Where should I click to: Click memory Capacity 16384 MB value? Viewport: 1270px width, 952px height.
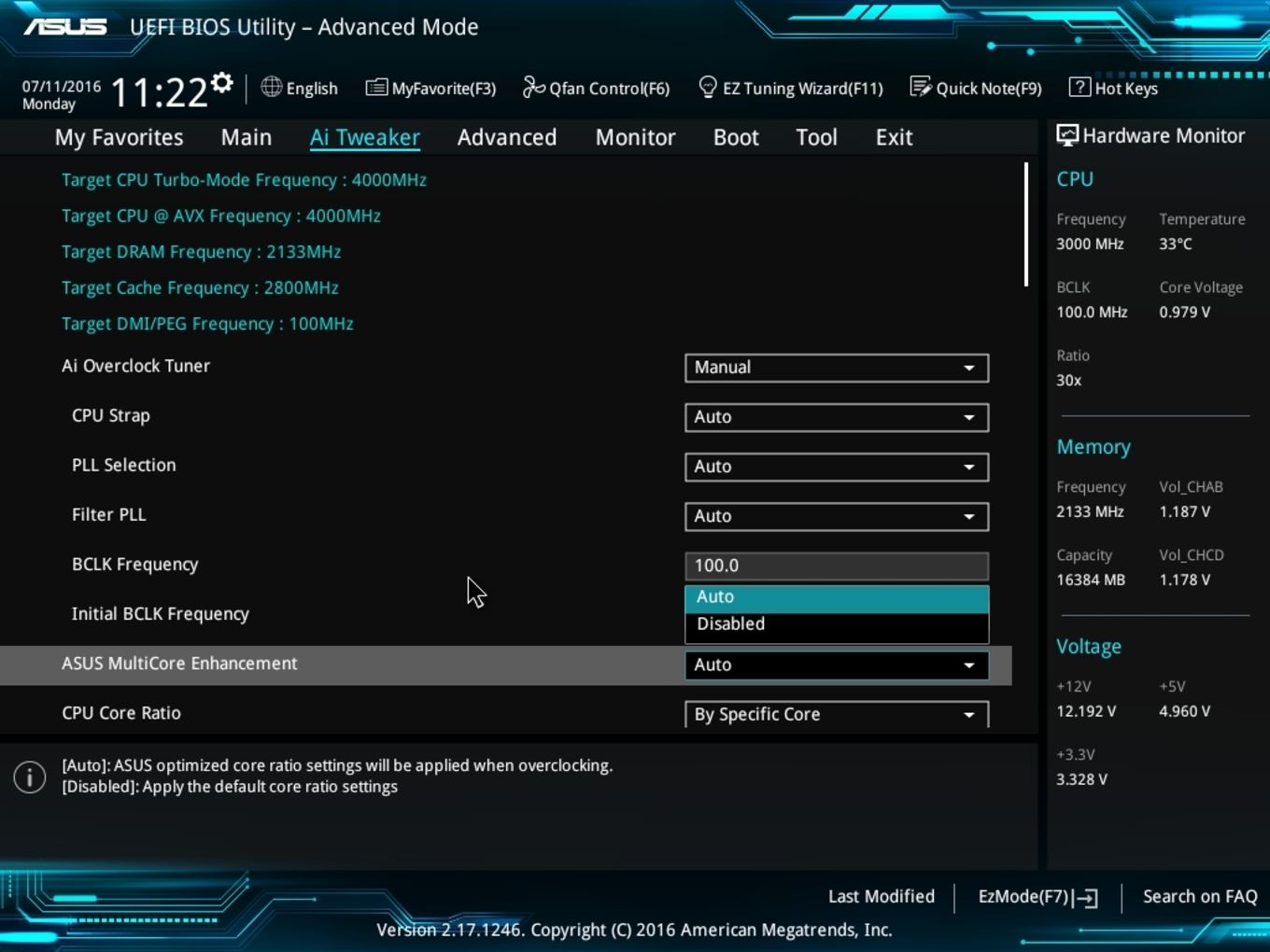(1091, 580)
